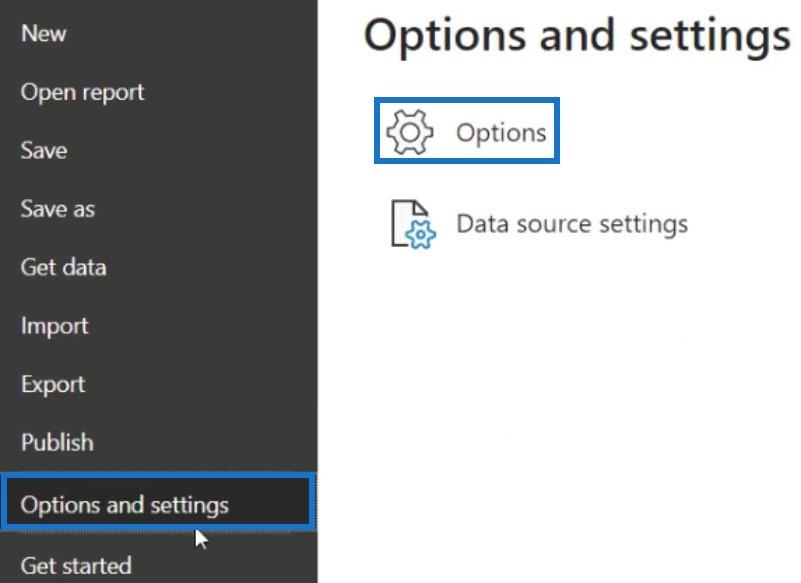Select the highlighted Options and settings entry
801x583 pixels.
click(x=158, y=502)
